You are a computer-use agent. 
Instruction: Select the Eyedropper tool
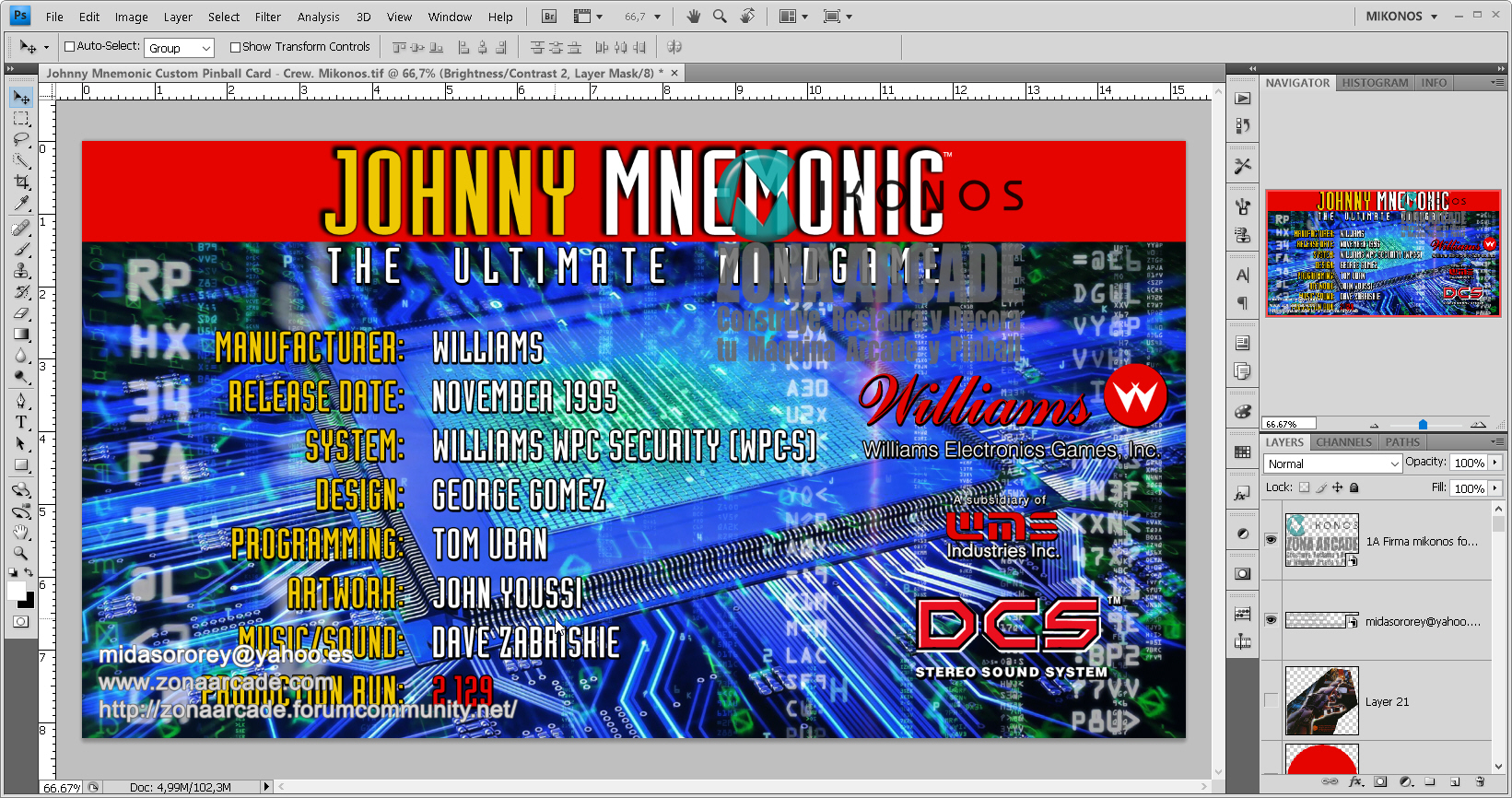point(21,204)
